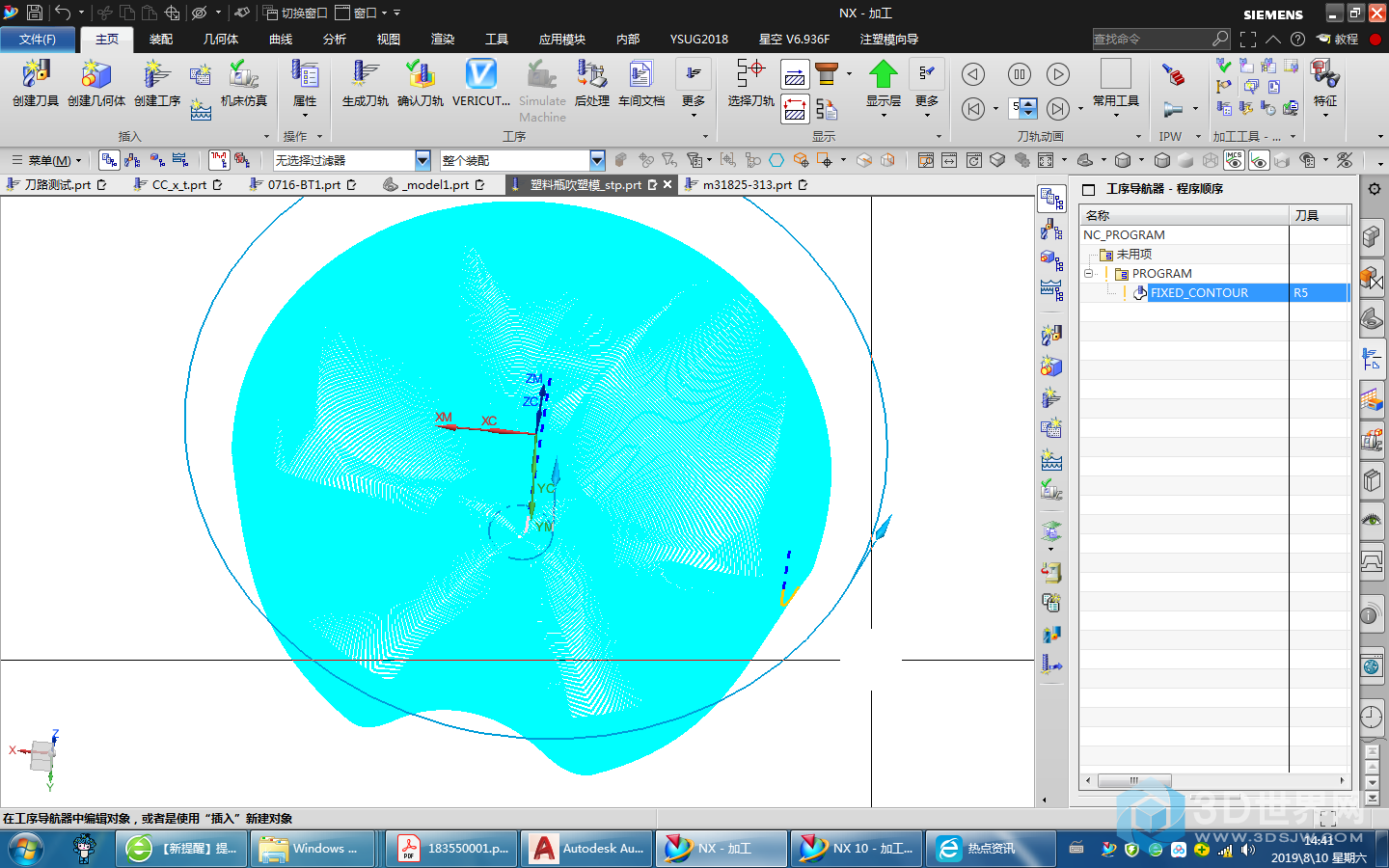The height and width of the screenshot is (868, 1389).
Task: Toggle the forward cut-pattern display icon
Action: click(x=795, y=74)
